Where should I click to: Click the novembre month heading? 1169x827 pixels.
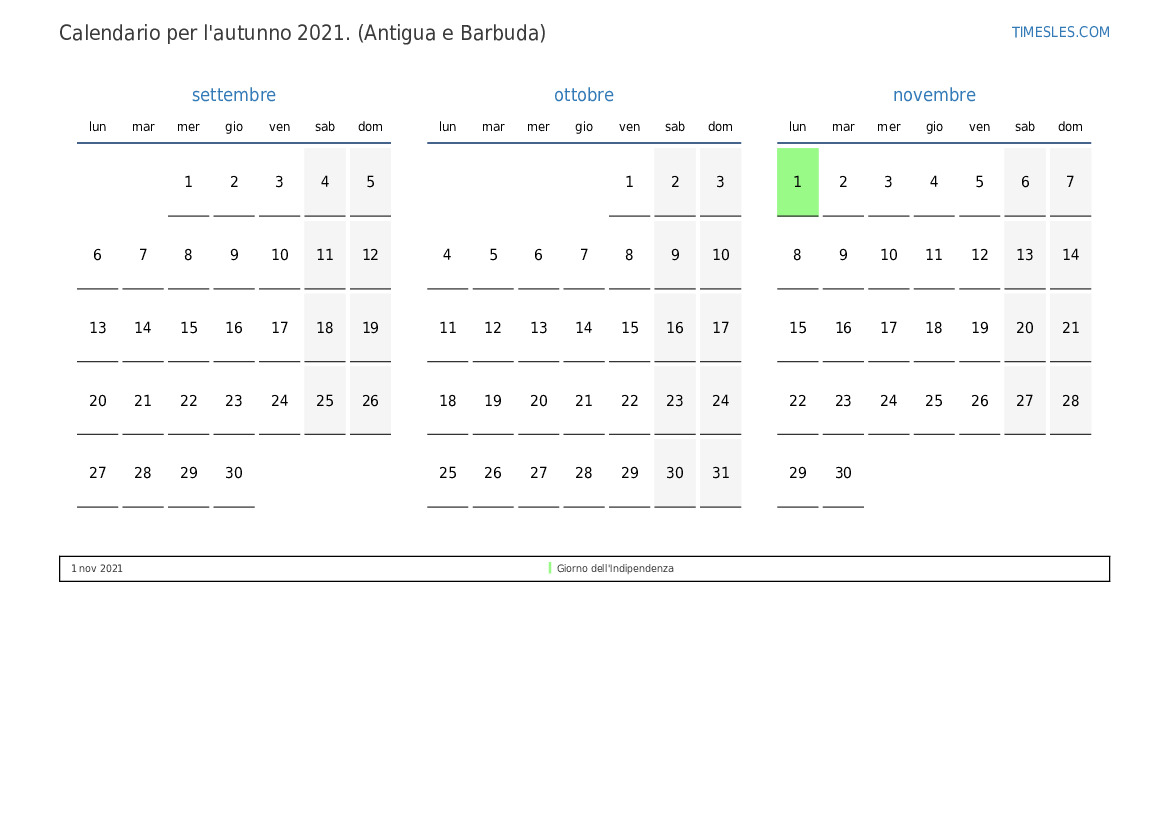pyautogui.click(x=934, y=95)
